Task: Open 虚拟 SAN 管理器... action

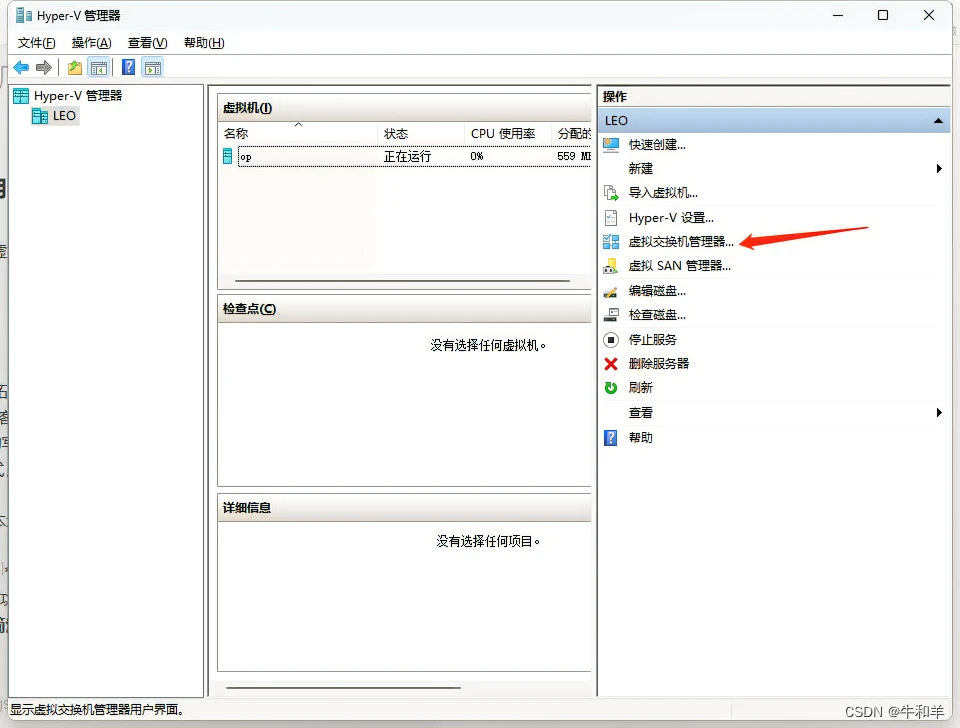Action: tap(680, 266)
